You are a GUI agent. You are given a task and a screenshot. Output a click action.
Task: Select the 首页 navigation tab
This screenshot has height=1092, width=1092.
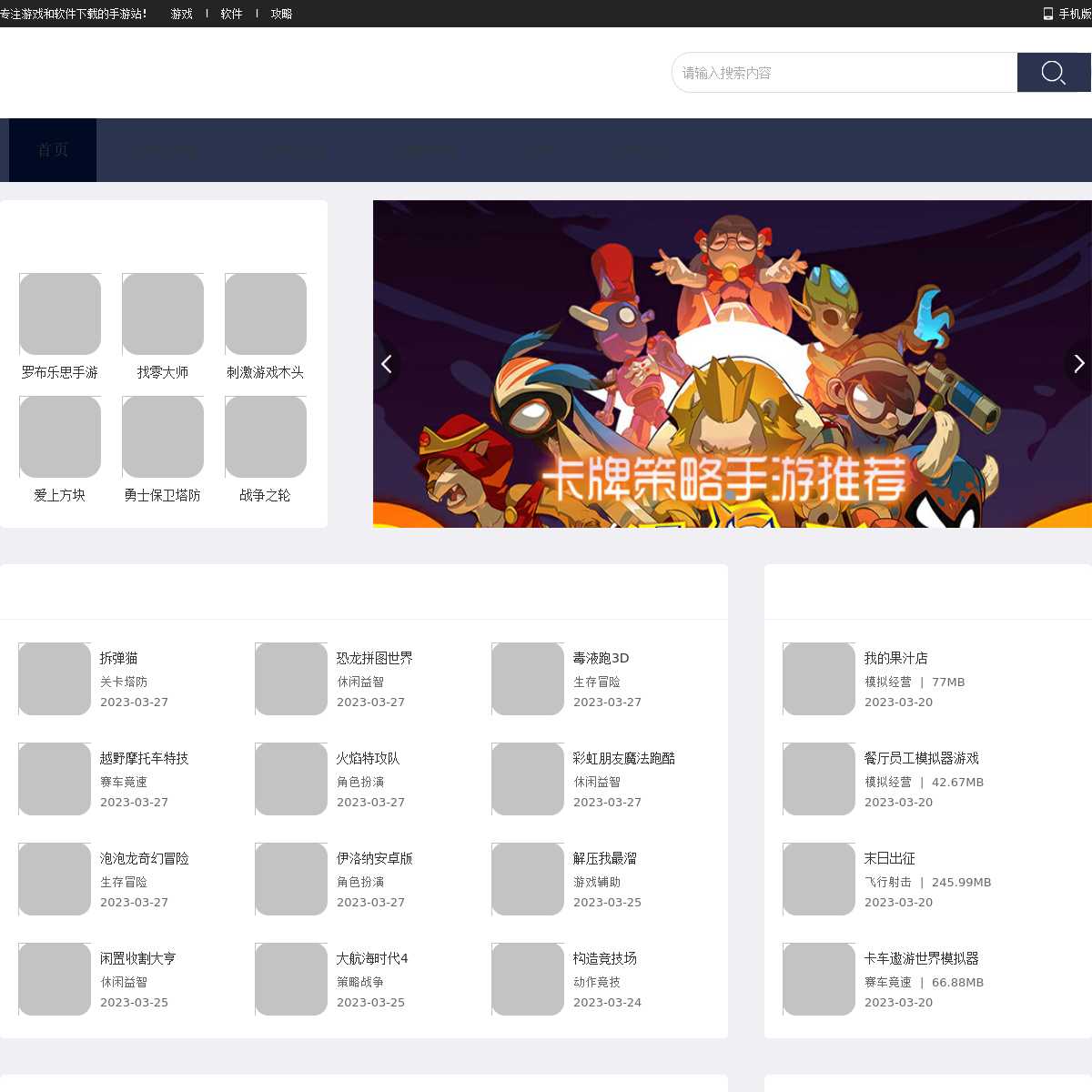coord(53,150)
